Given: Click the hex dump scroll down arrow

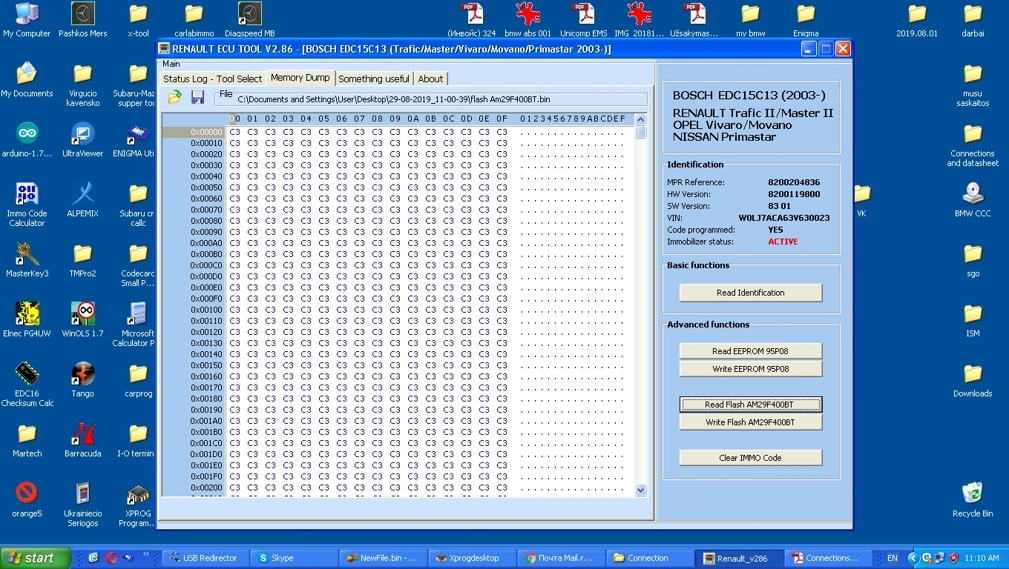Looking at the screenshot, I should [x=640, y=490].
